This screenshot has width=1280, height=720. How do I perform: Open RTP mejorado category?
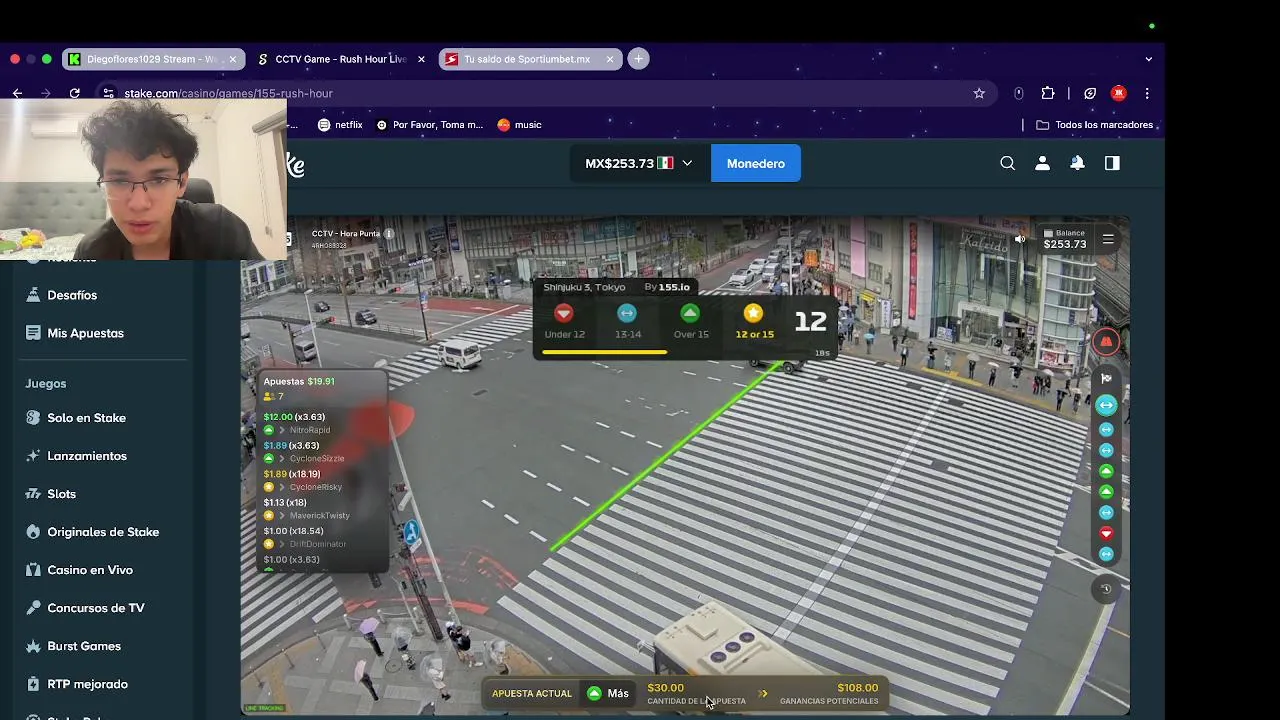click(87, 684)
